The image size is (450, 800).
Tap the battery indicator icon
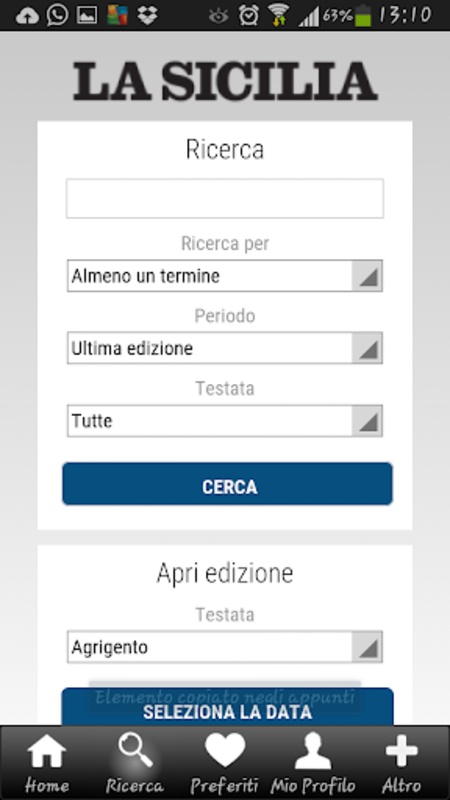click(x=363, y=16)
